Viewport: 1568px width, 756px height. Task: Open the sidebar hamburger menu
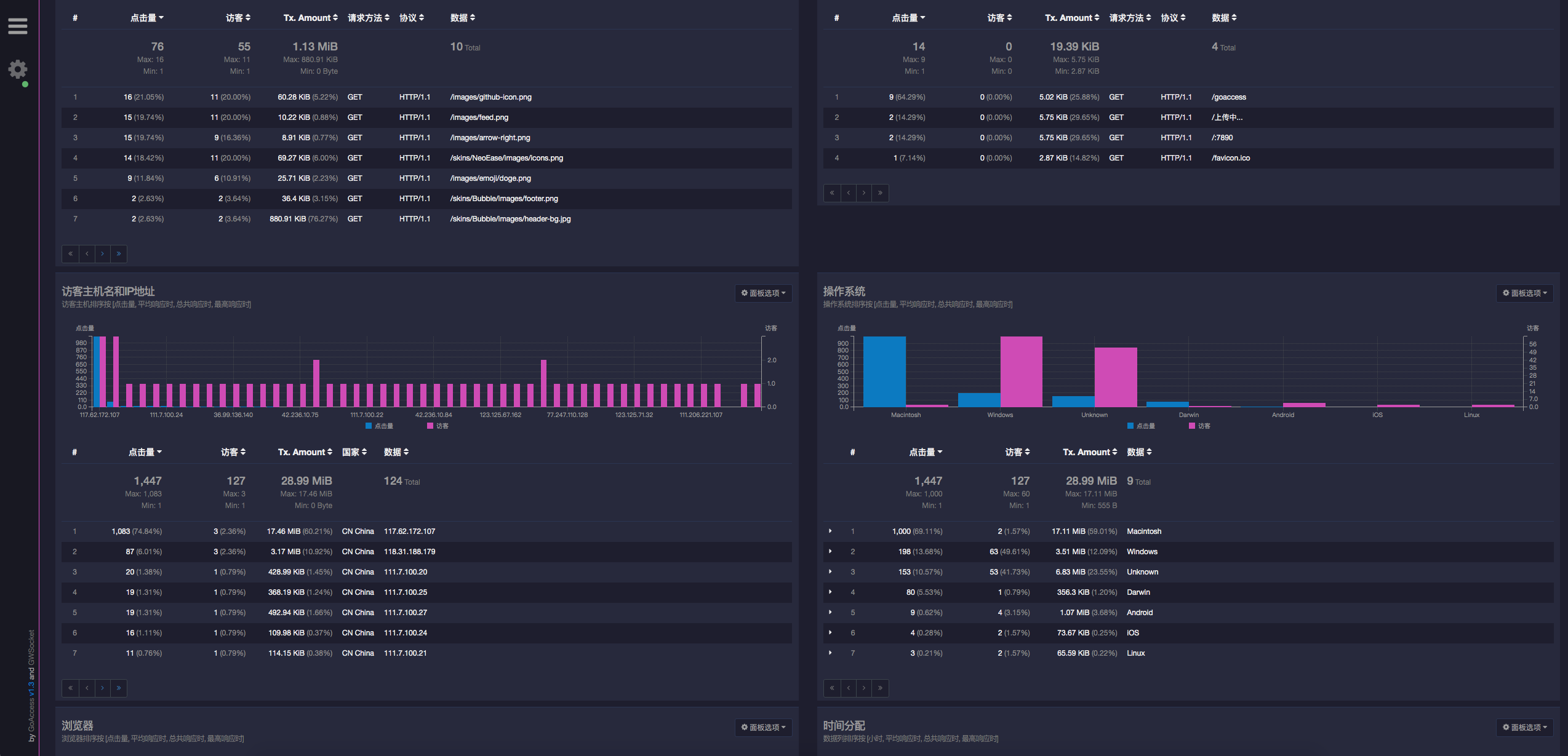(17, 26)
